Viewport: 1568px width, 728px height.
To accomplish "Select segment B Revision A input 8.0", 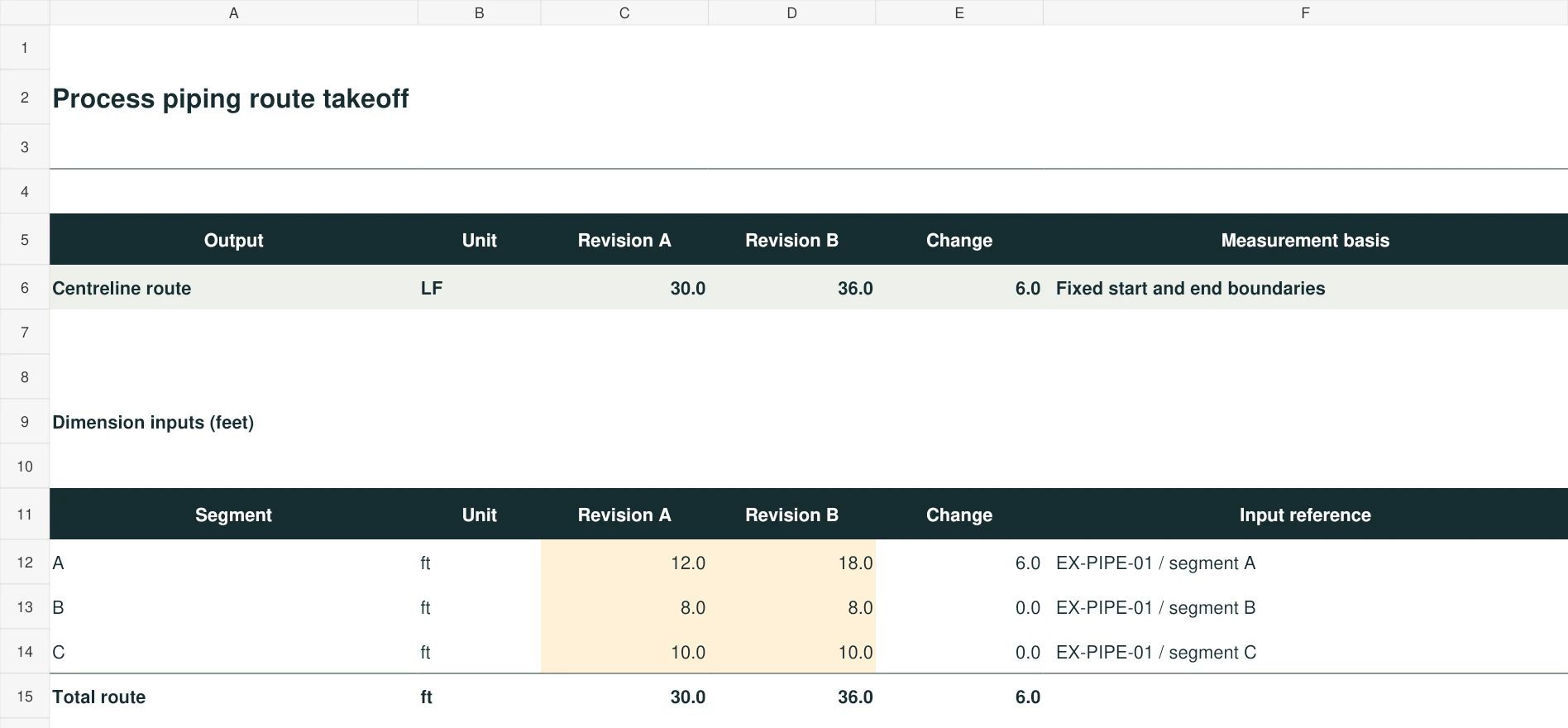I will [624, 607].
